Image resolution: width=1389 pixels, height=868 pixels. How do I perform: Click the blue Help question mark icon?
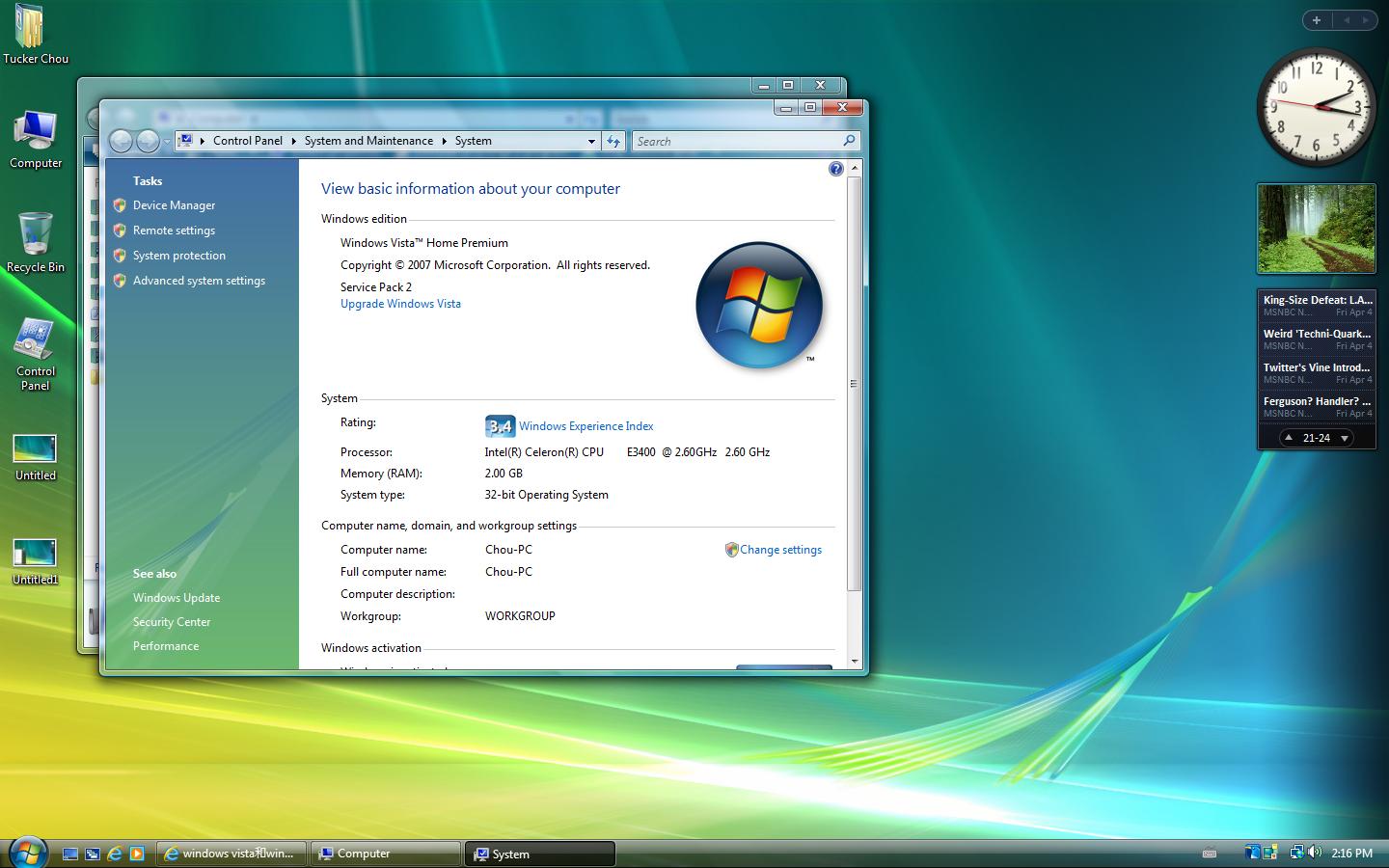tap(835, 168)
